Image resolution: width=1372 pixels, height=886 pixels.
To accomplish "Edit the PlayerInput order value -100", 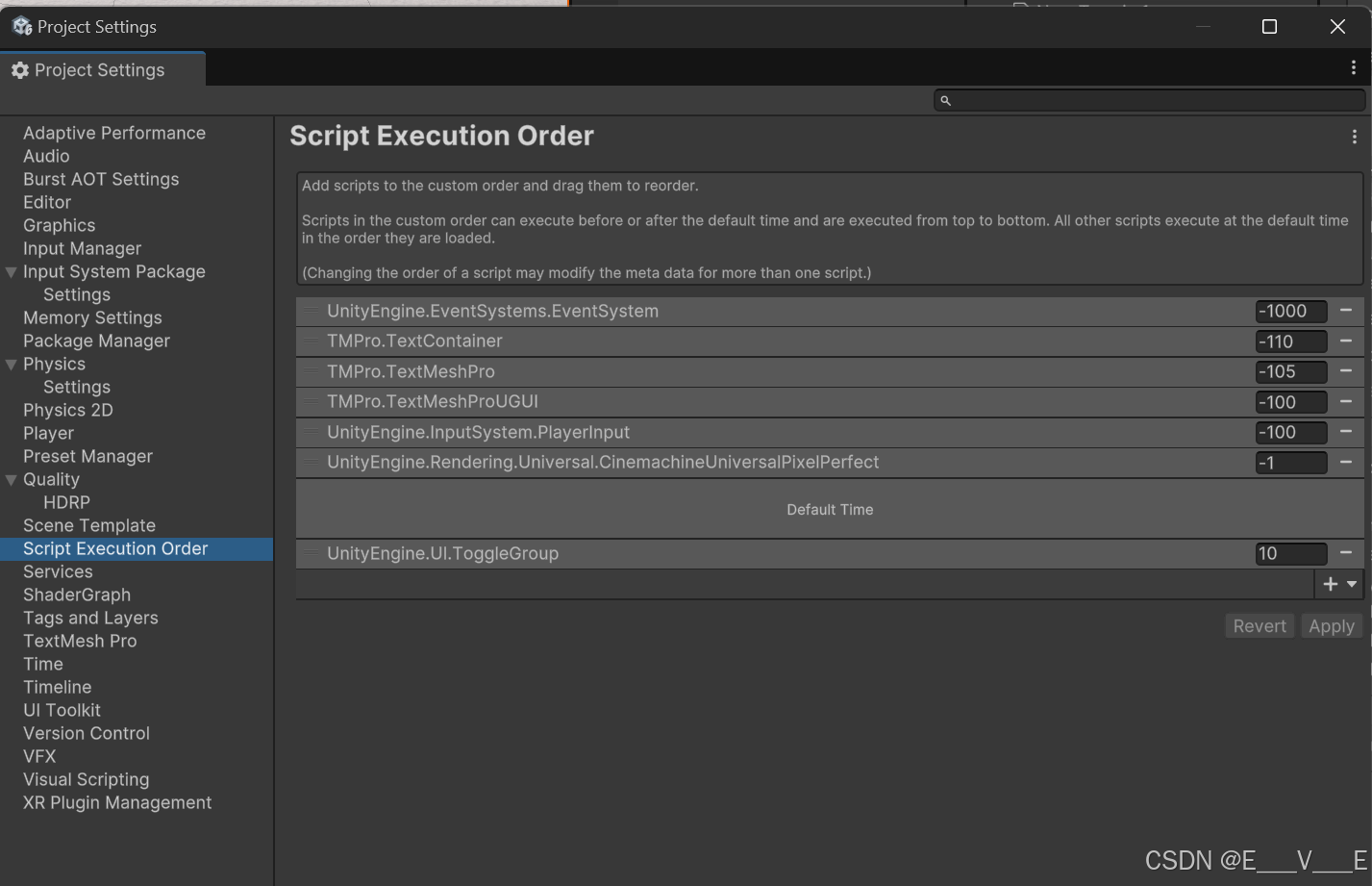I will pyautogui.click(x=1291, y=432).
